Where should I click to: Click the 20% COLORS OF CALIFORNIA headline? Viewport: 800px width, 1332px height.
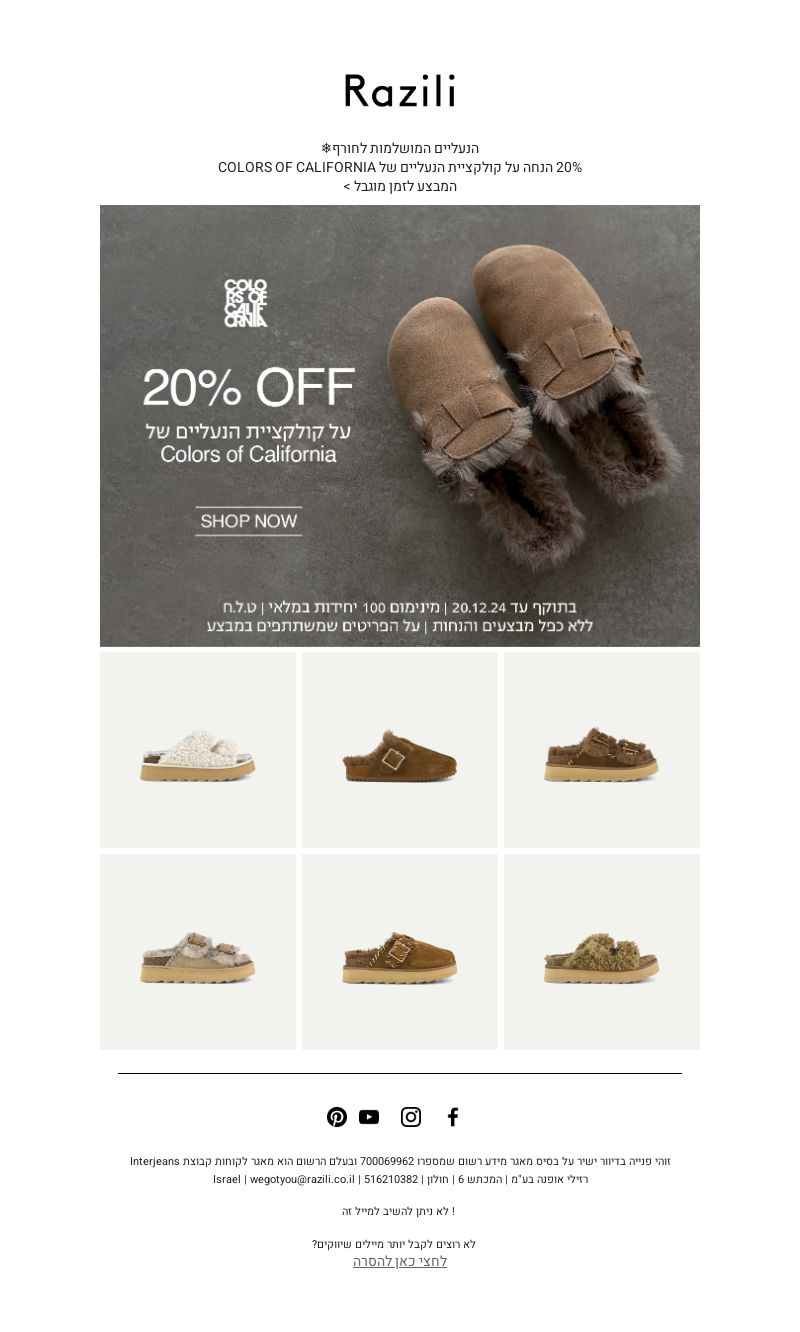pos(400,167)
